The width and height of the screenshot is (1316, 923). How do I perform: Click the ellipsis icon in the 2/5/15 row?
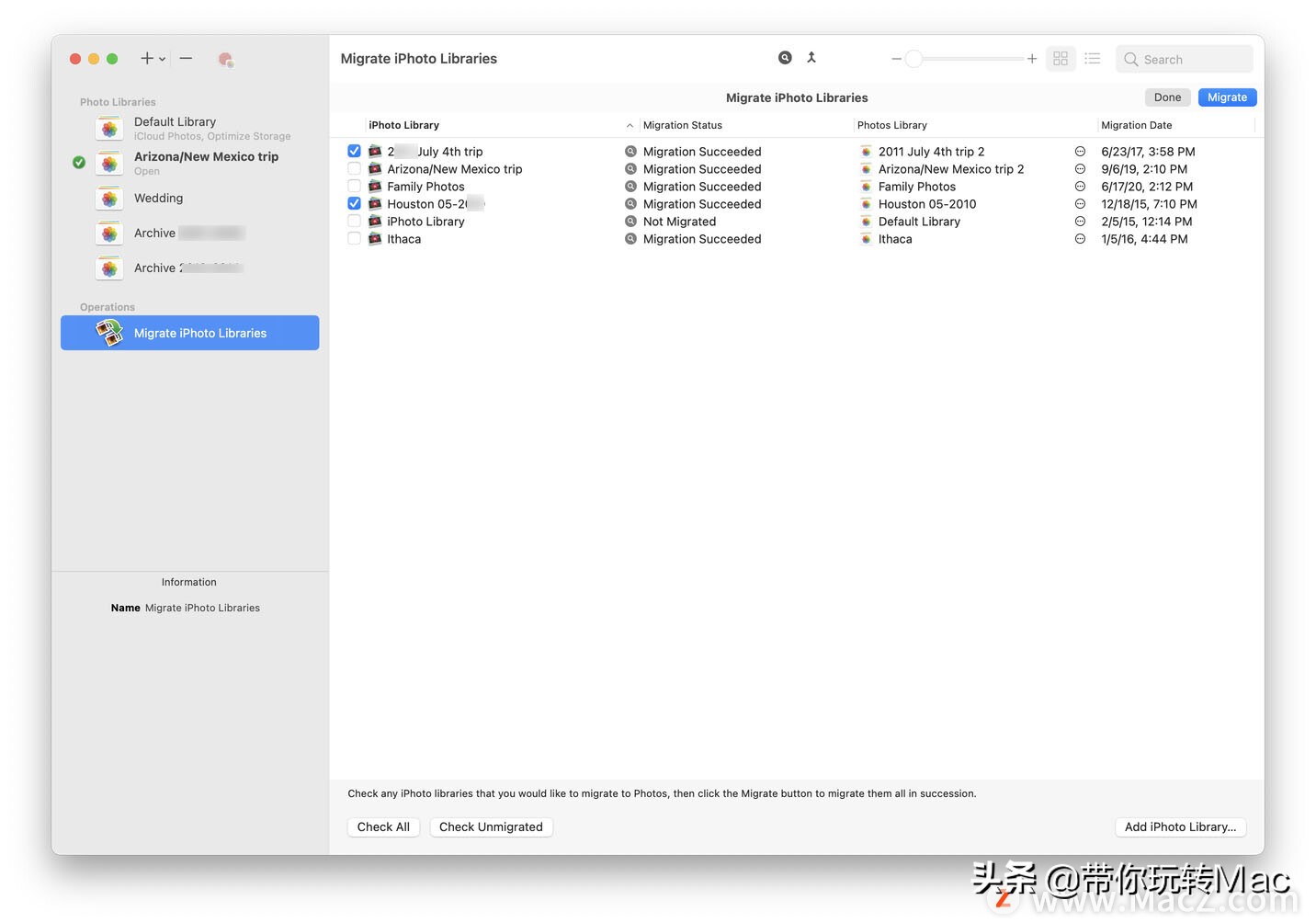[x=1080, y=221]
